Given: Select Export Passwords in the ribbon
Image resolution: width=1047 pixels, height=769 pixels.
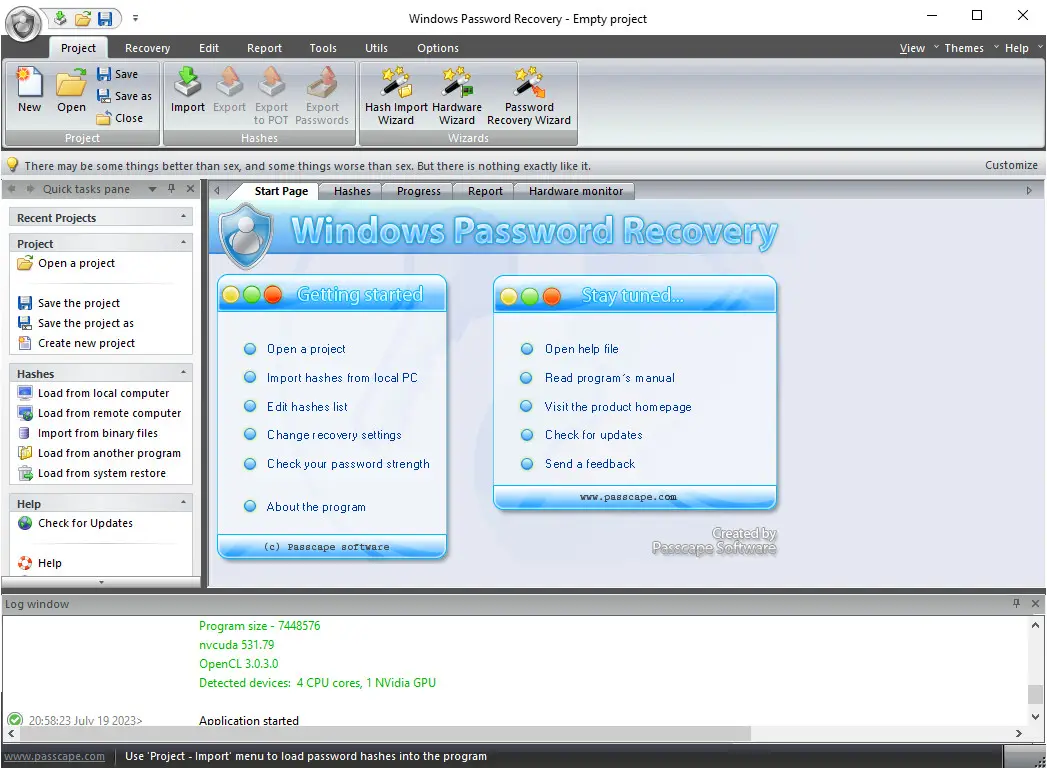Looking at the screenshot, I should pos(322,96).
